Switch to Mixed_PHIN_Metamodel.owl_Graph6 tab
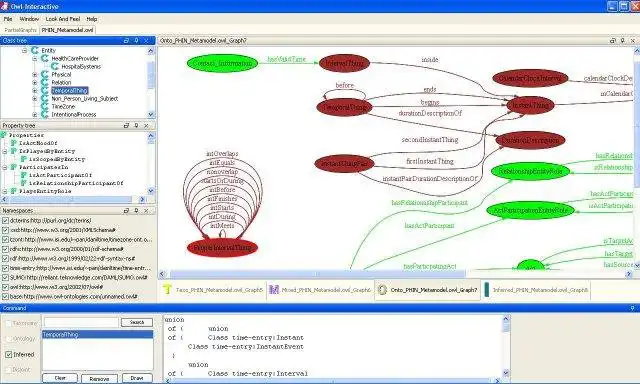 pos(320,290)
